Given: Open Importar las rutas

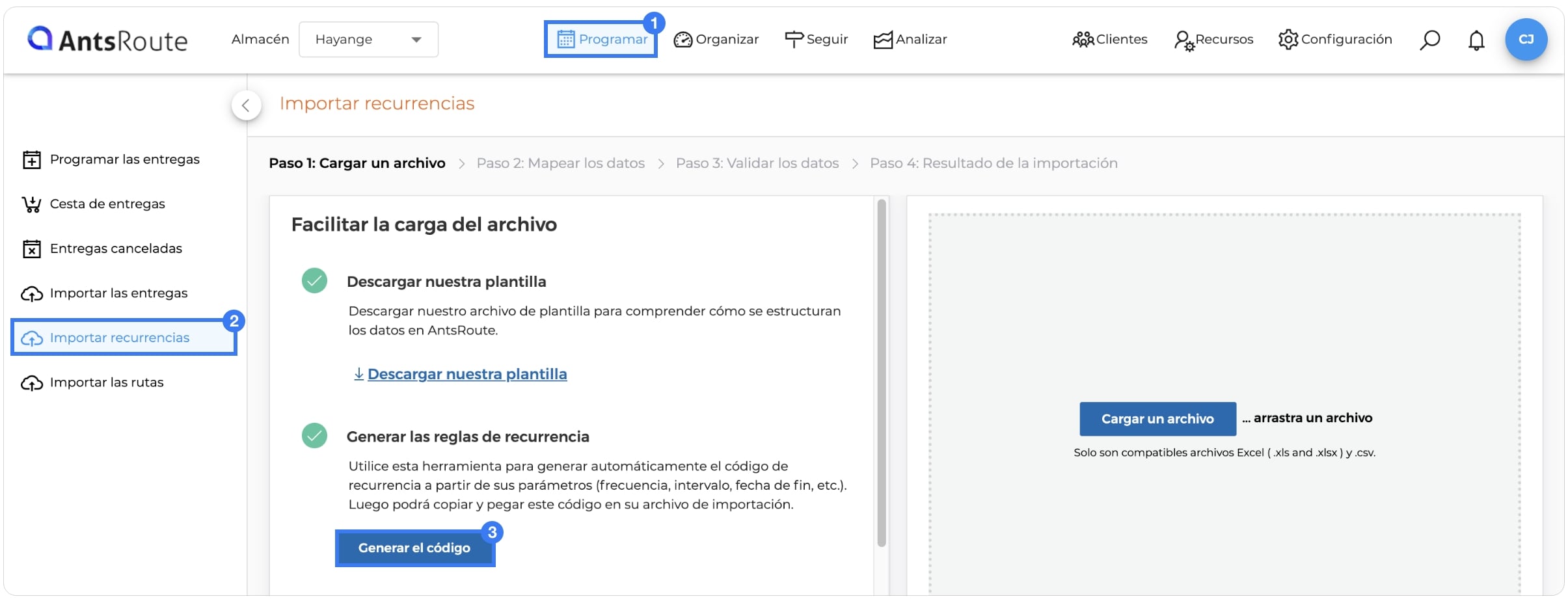Looking at the screenshot, I should point(92,382).
